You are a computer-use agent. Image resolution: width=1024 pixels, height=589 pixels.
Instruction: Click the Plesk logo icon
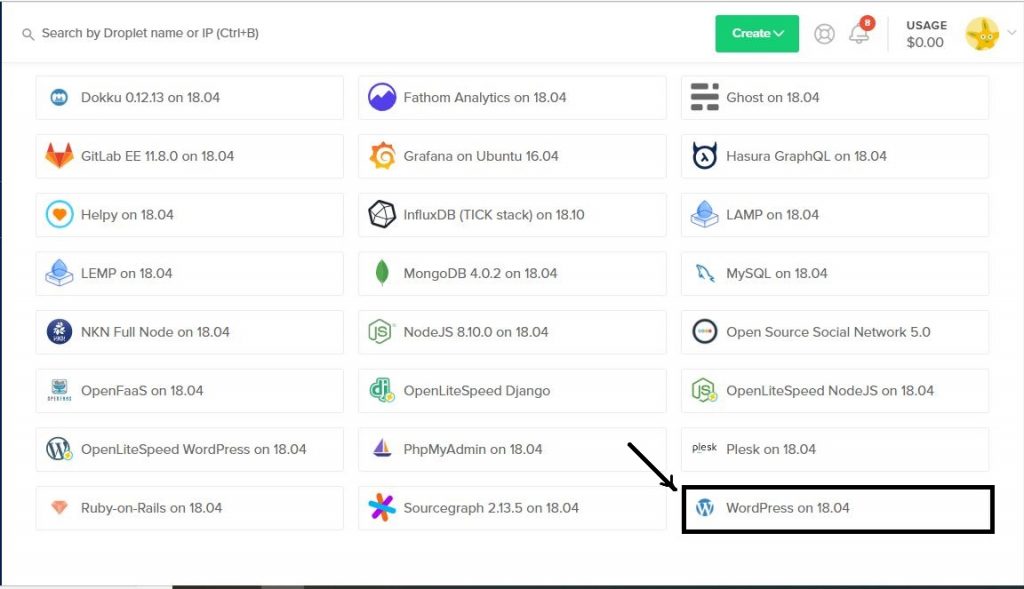pos(705,447)
